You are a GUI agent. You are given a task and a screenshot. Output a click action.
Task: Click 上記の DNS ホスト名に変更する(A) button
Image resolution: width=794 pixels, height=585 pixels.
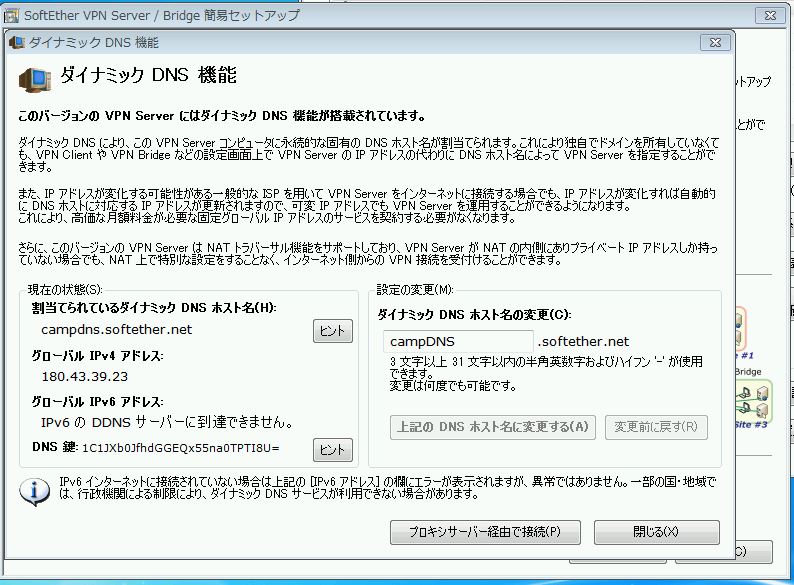pos(493,427)
